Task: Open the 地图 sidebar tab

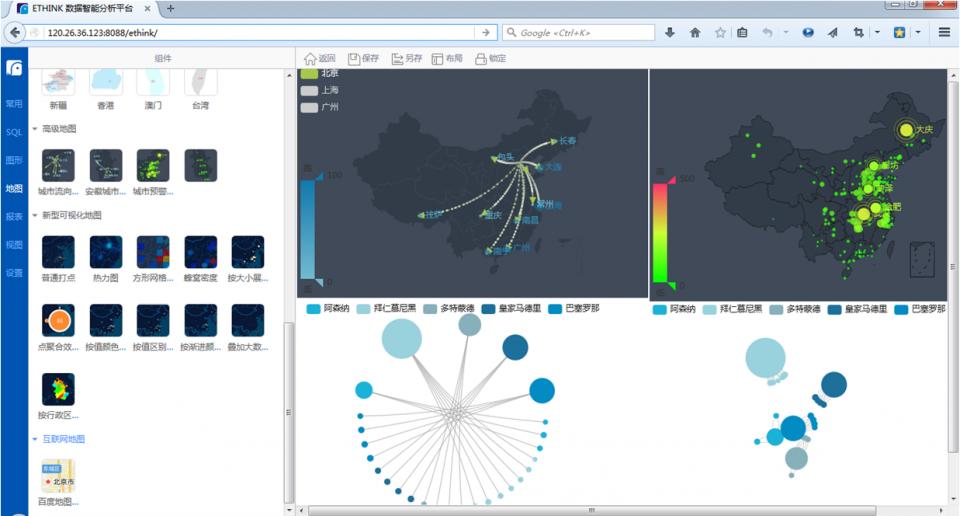Action: tap(14, 189)
